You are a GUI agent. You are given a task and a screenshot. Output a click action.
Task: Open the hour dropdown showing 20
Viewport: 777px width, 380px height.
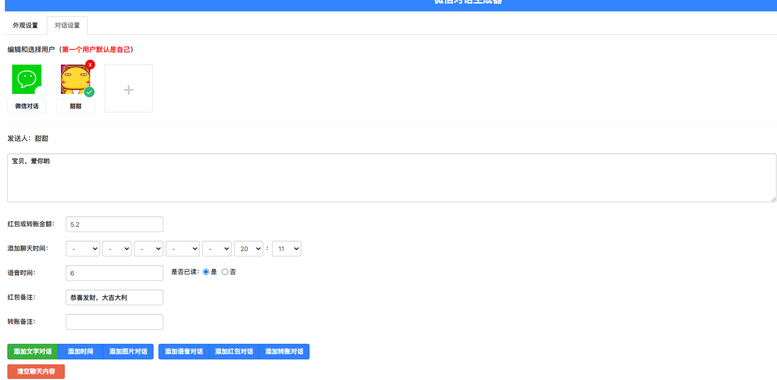[248, 249]
